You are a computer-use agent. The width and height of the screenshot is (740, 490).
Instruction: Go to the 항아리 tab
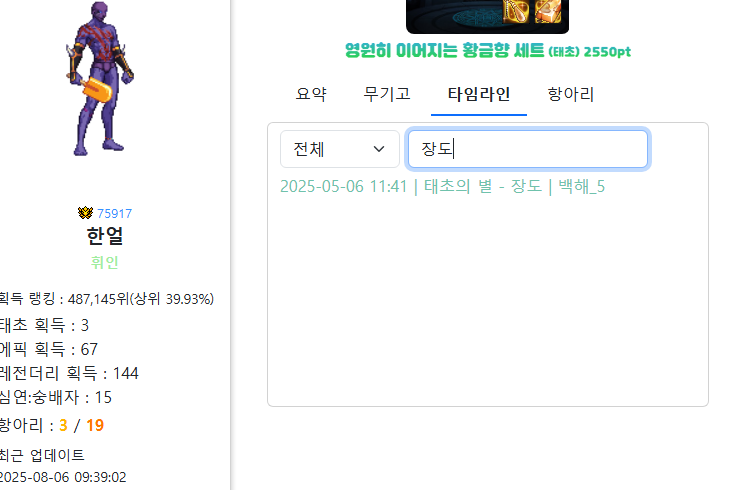coord(571,94)
